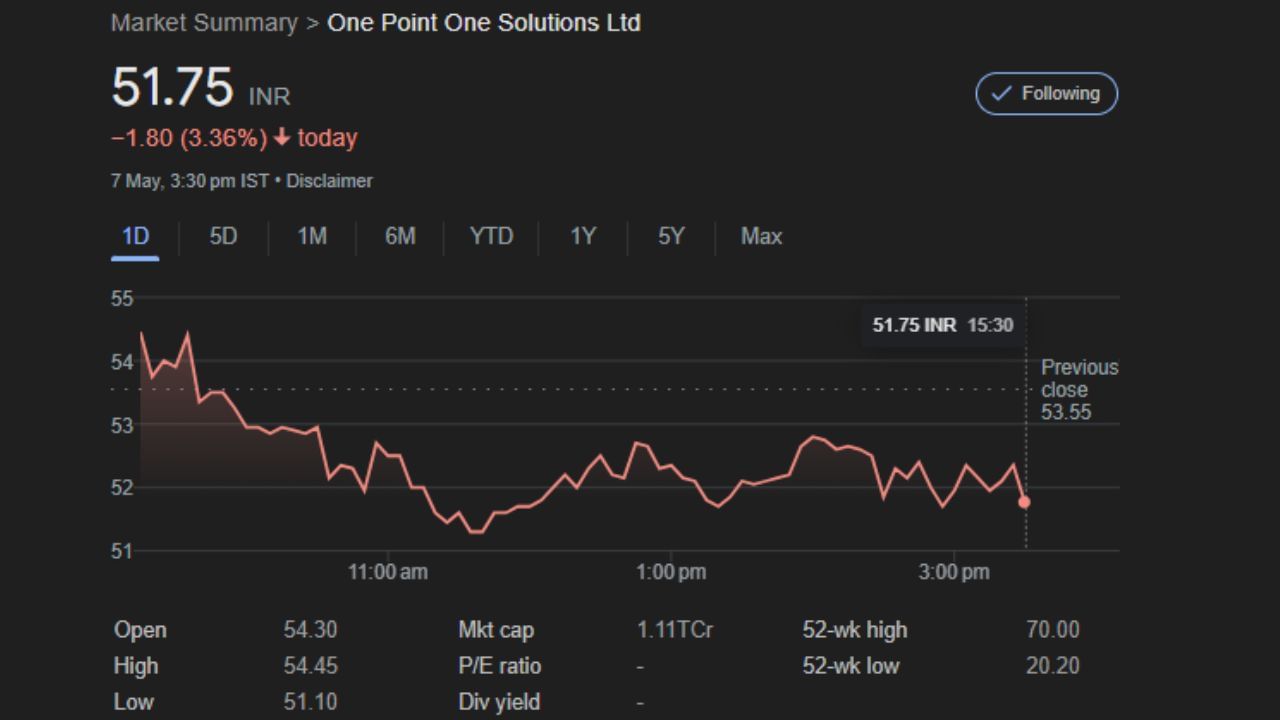1280x720 pixels.
Task: Click the Following button
Action: pyautogui.click(x=1046, y=93)
